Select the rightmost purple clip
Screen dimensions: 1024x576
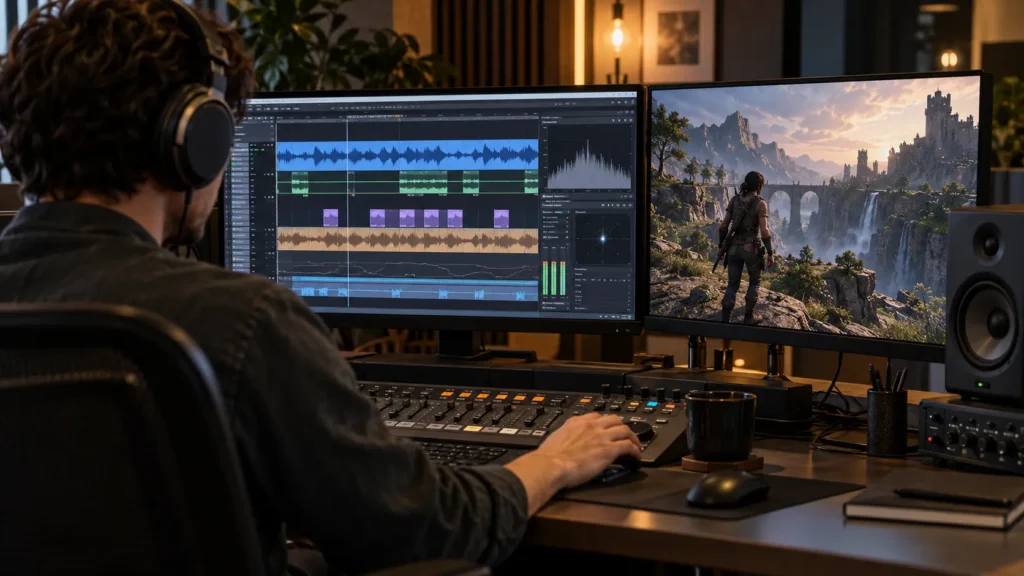click(501, 218)
